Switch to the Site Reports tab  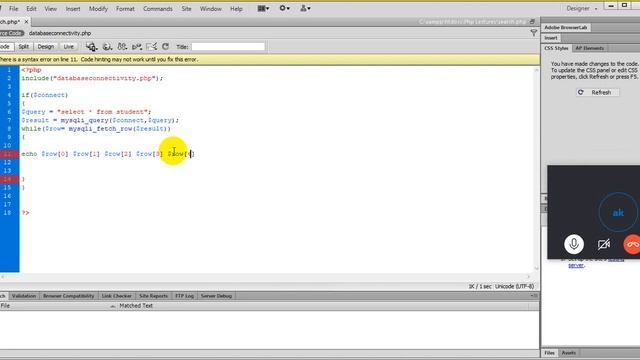(153, 296)
